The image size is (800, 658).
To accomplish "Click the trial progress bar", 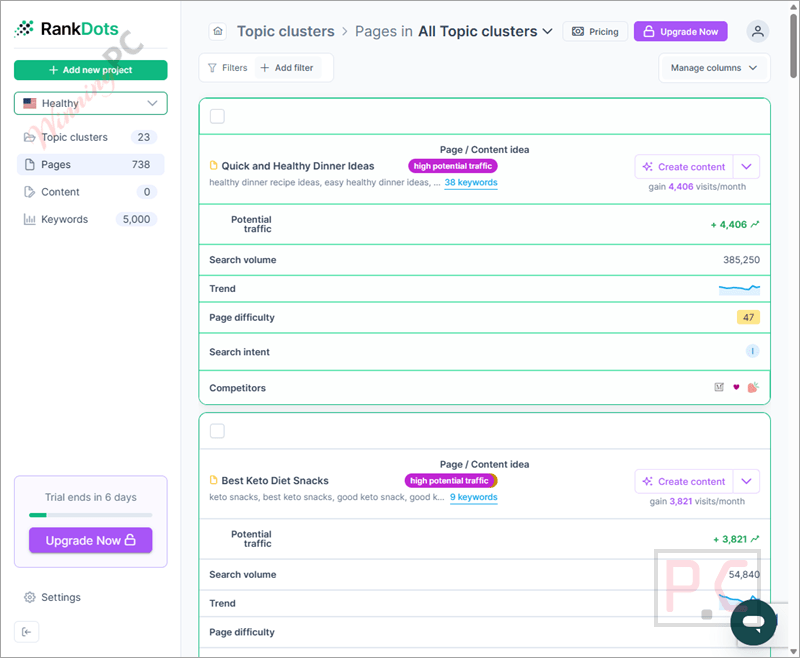I will pyautogui.click(x=91, y=515).
